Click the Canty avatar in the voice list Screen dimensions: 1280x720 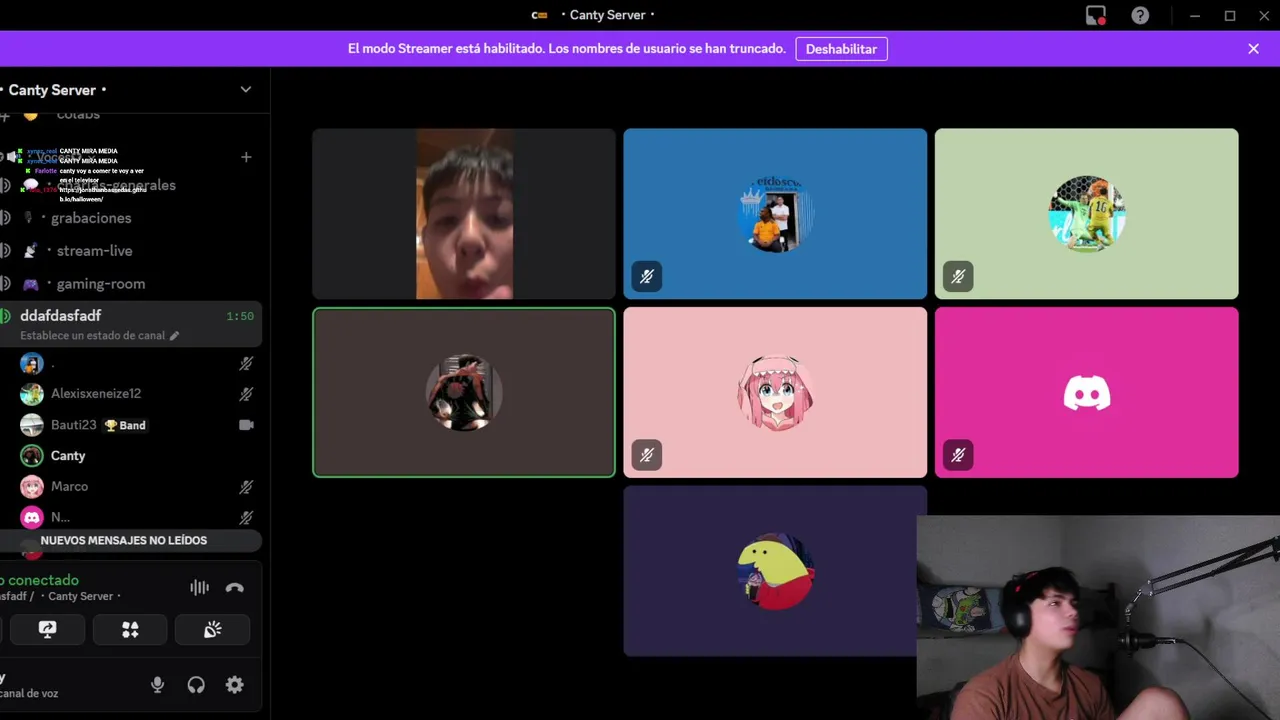point(32,456)
